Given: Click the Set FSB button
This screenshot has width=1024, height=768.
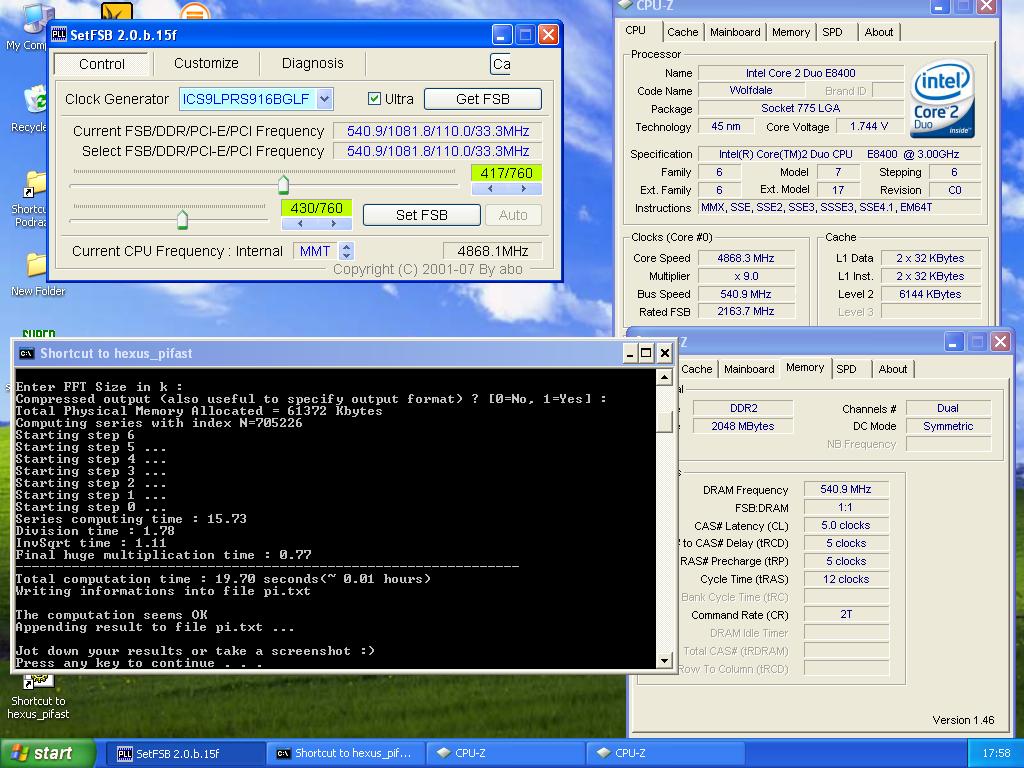Looking at the screenshot, I should point(421,215).
